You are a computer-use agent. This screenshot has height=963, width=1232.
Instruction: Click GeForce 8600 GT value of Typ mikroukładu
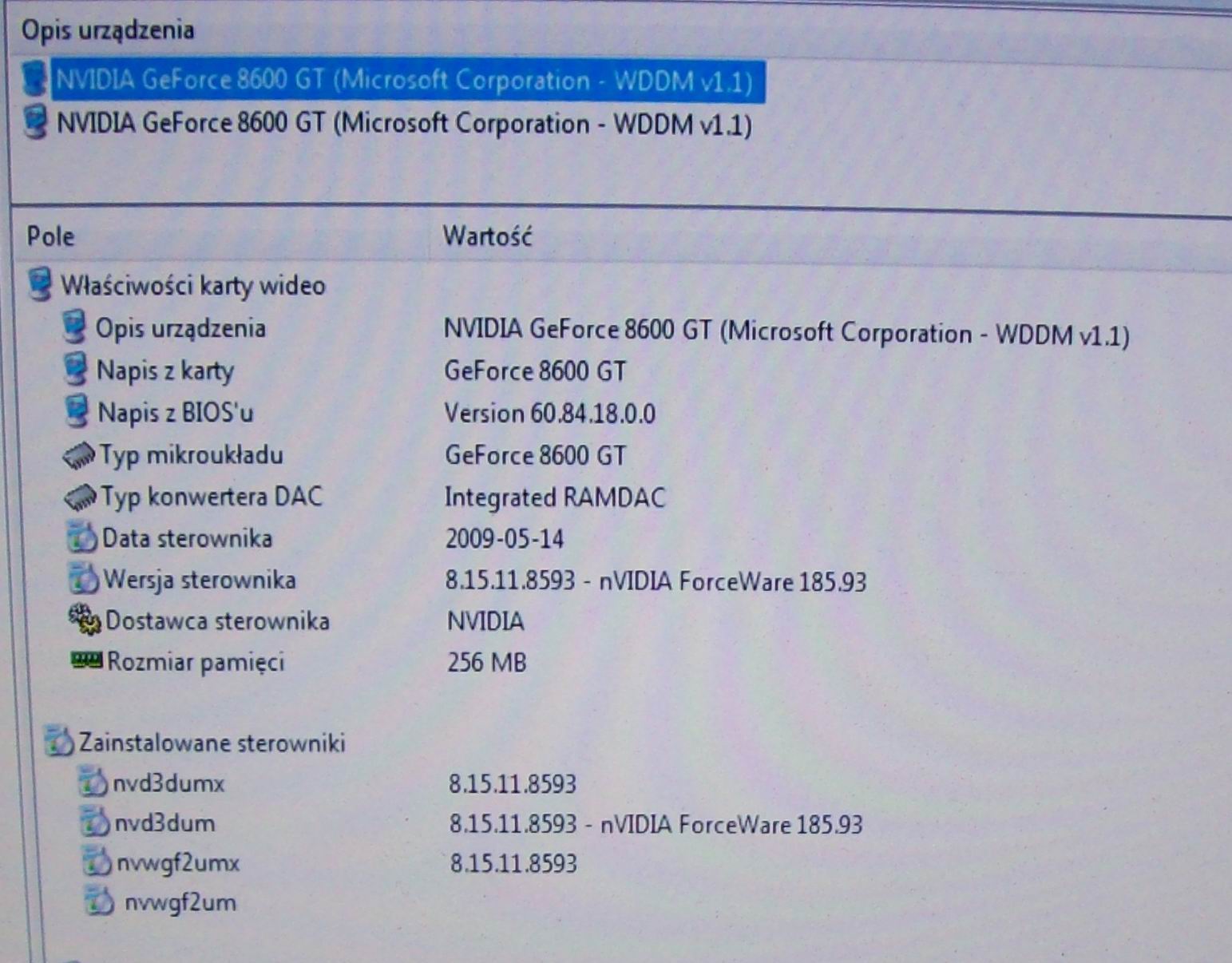pos(536,456)
